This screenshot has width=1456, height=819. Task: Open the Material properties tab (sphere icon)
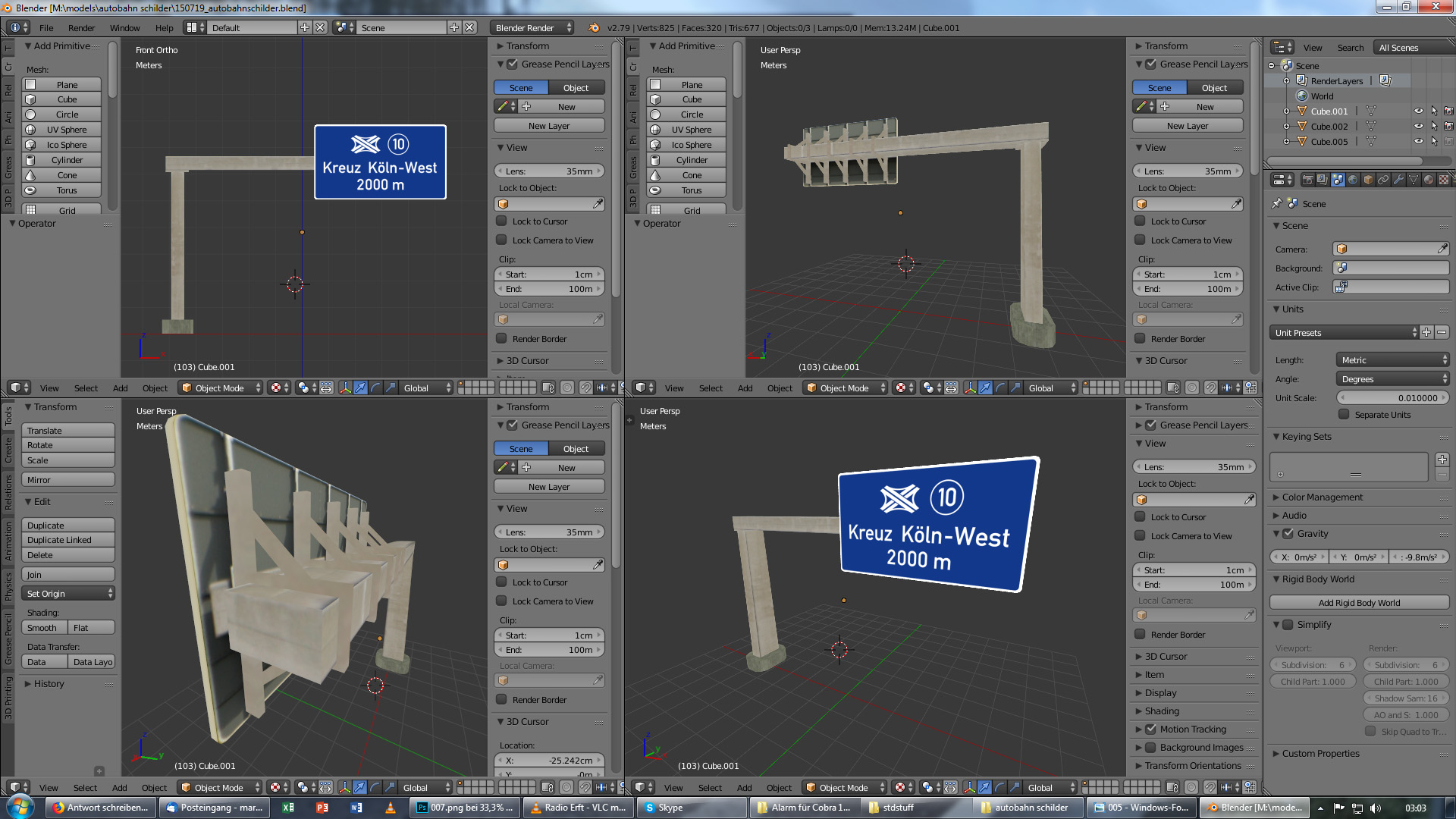click(1429, 180)
